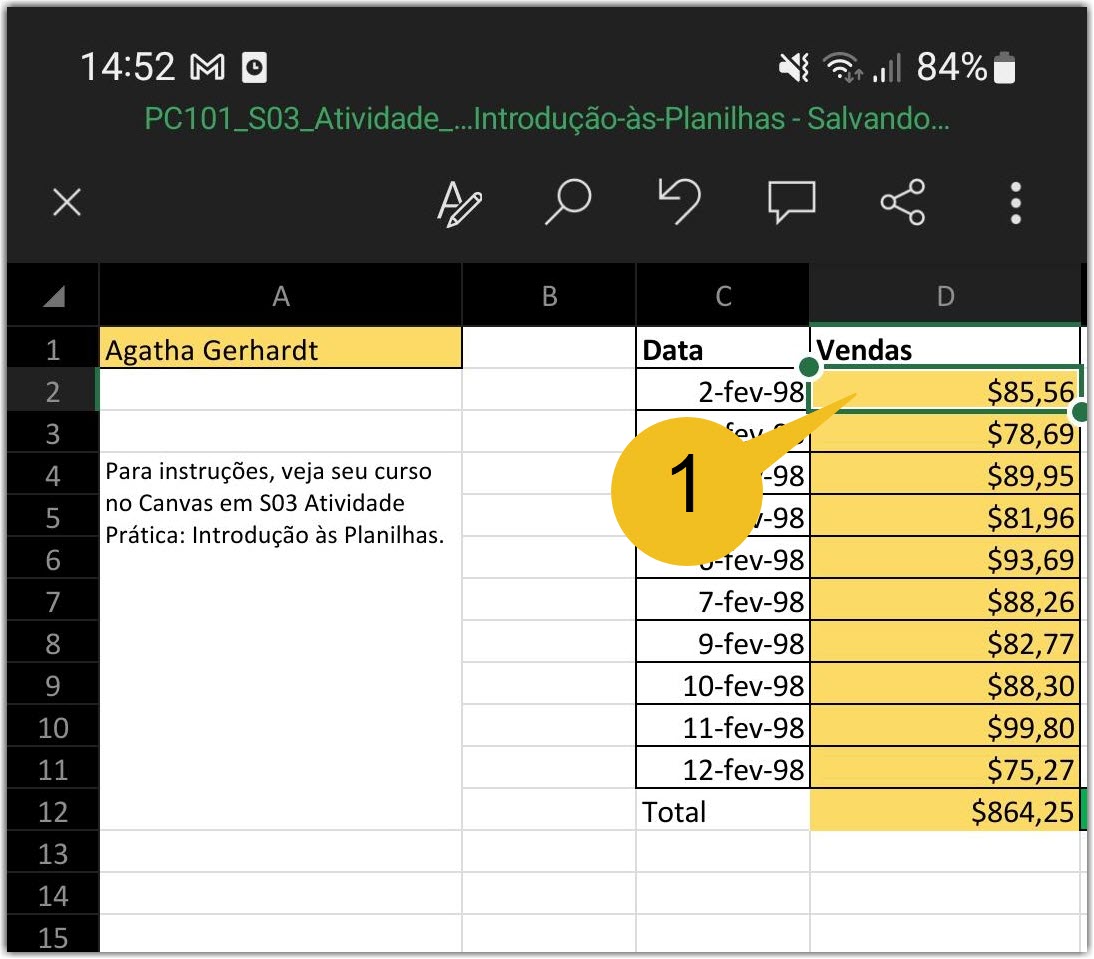Select column A header
The height and width of the screenshot is (959, 1094).
pyautogui.click(x=280, y=296)
